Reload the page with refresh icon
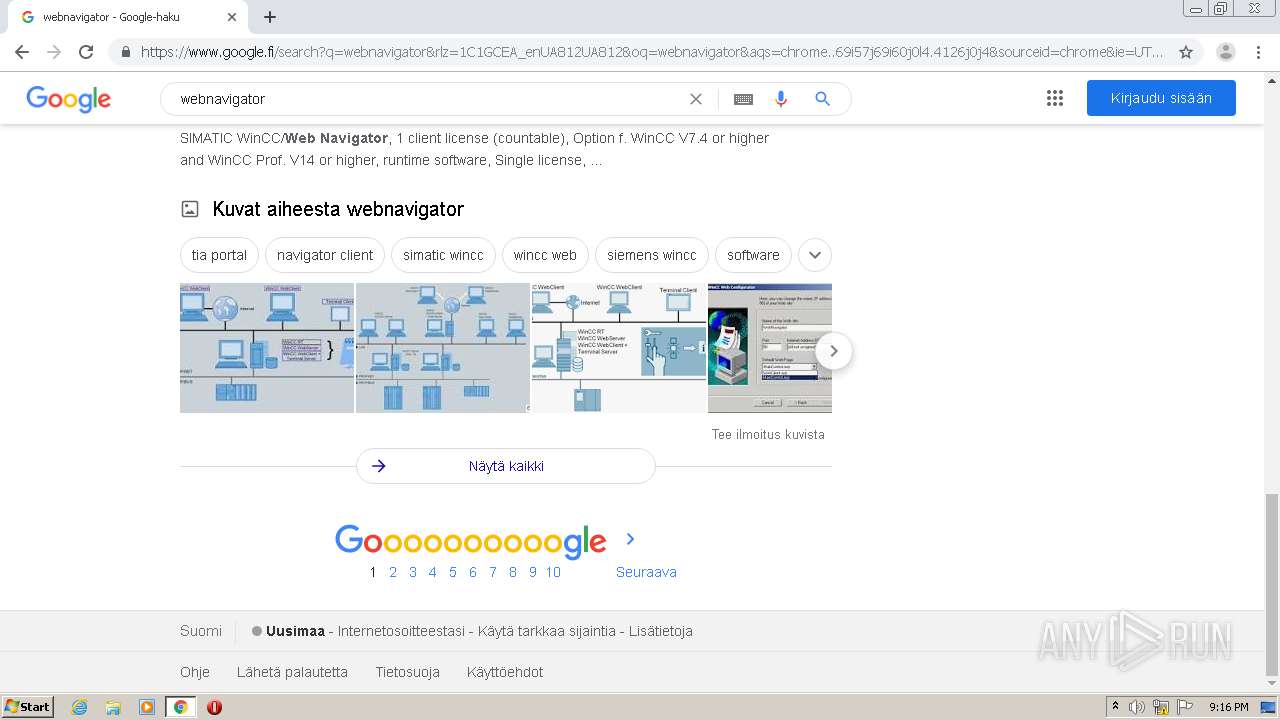 pos(86,52)
